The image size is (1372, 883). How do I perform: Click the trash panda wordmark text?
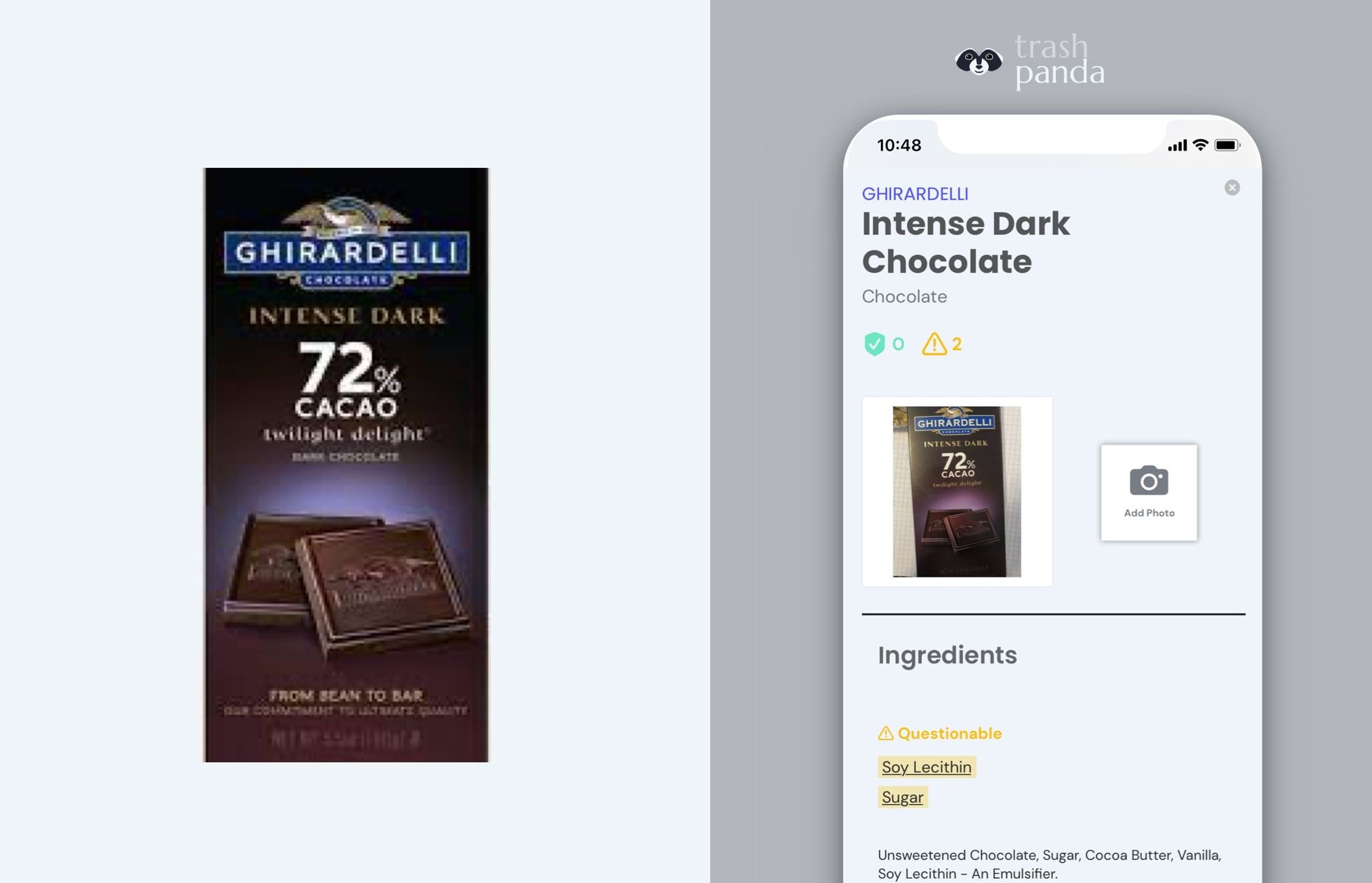click(1059, 61)
